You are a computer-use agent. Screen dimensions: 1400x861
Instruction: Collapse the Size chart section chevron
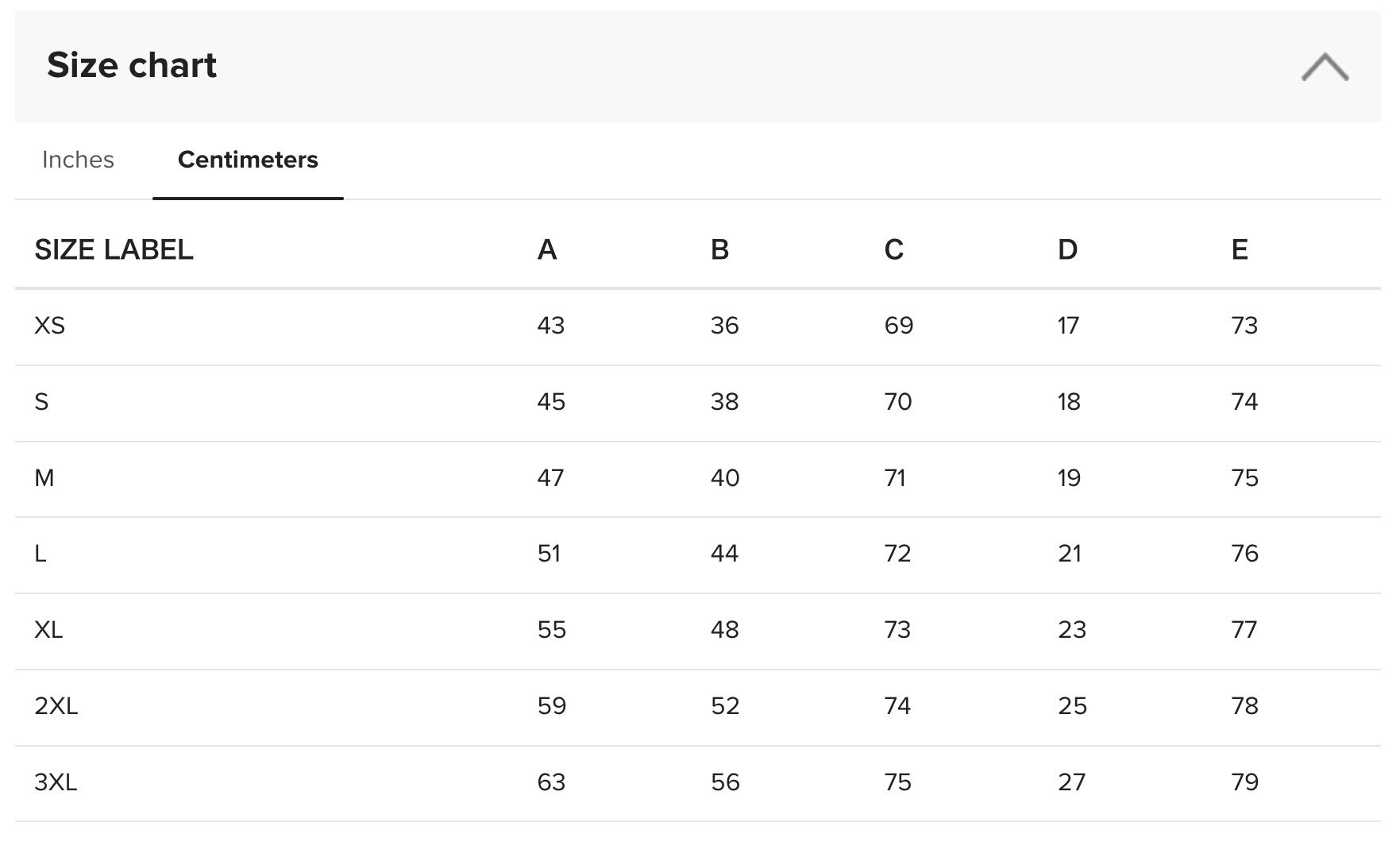click(x=1325, y=67)
